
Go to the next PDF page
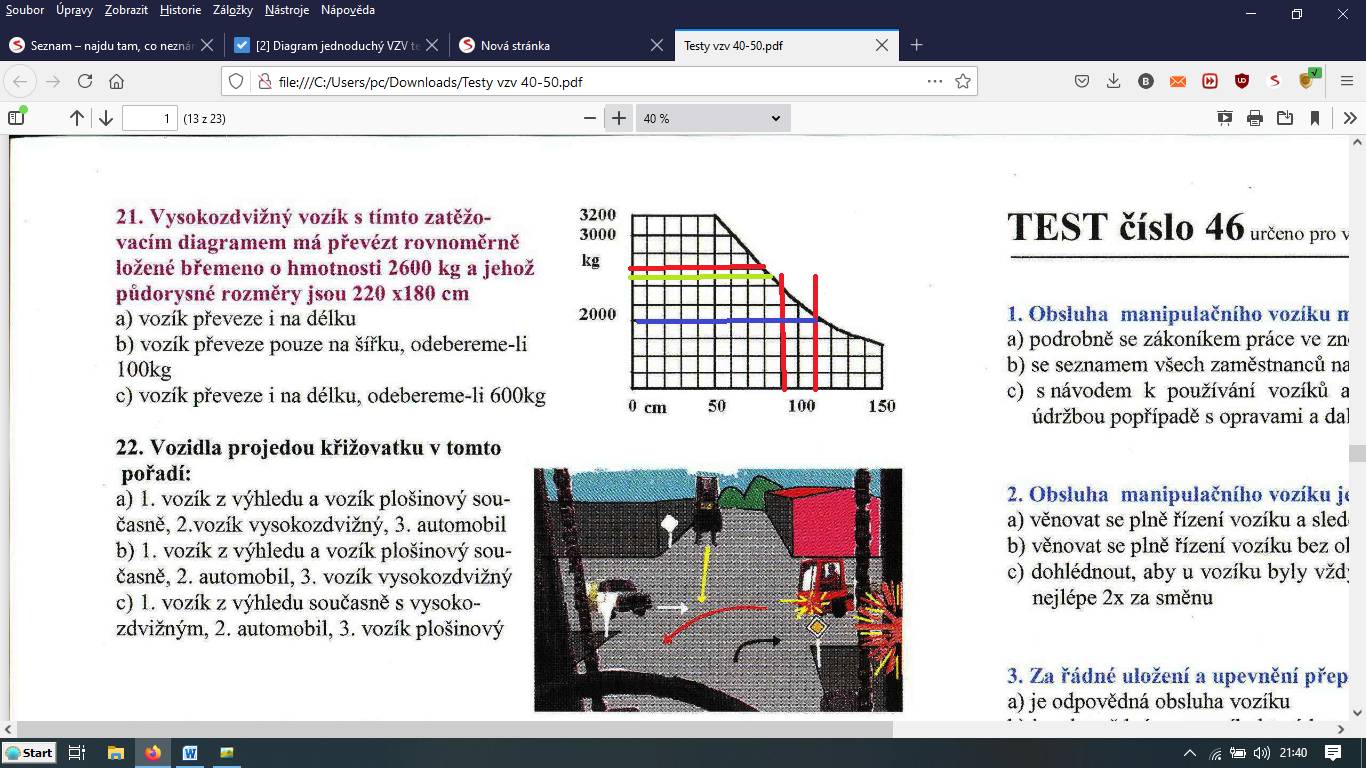pos(106,118)
